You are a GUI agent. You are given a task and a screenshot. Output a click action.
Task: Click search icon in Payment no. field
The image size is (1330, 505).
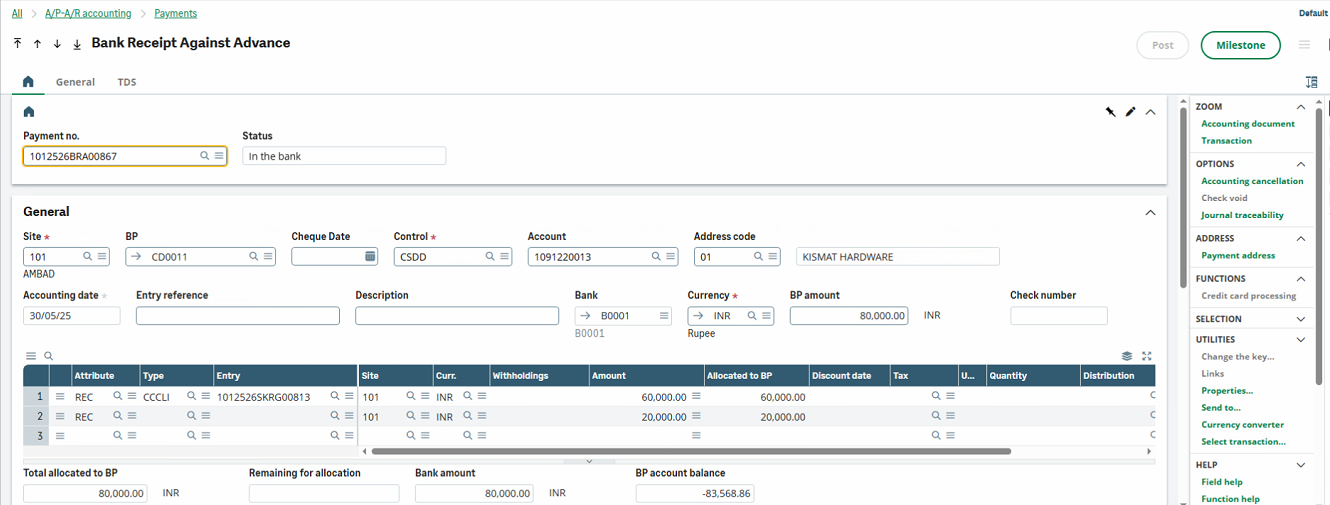point(205,156)
